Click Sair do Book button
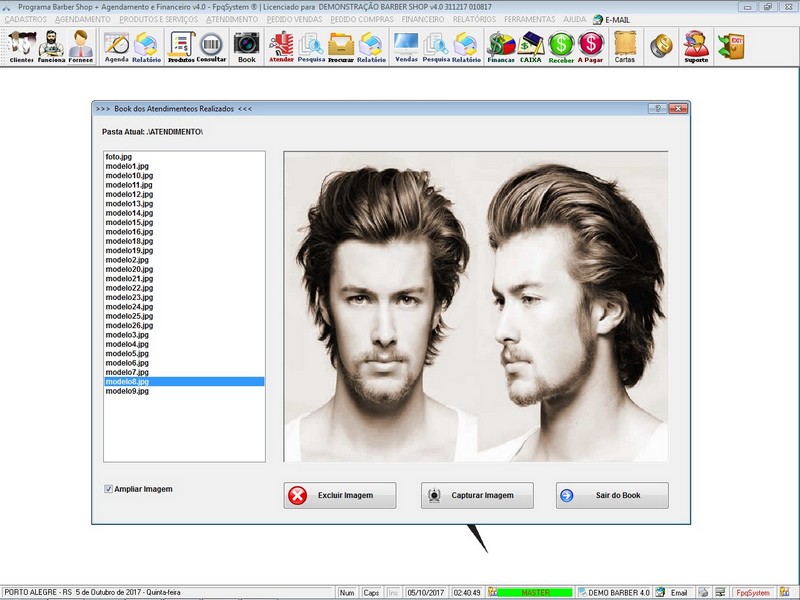The height and width of the screenshot is (600, 800). (612, 495)
